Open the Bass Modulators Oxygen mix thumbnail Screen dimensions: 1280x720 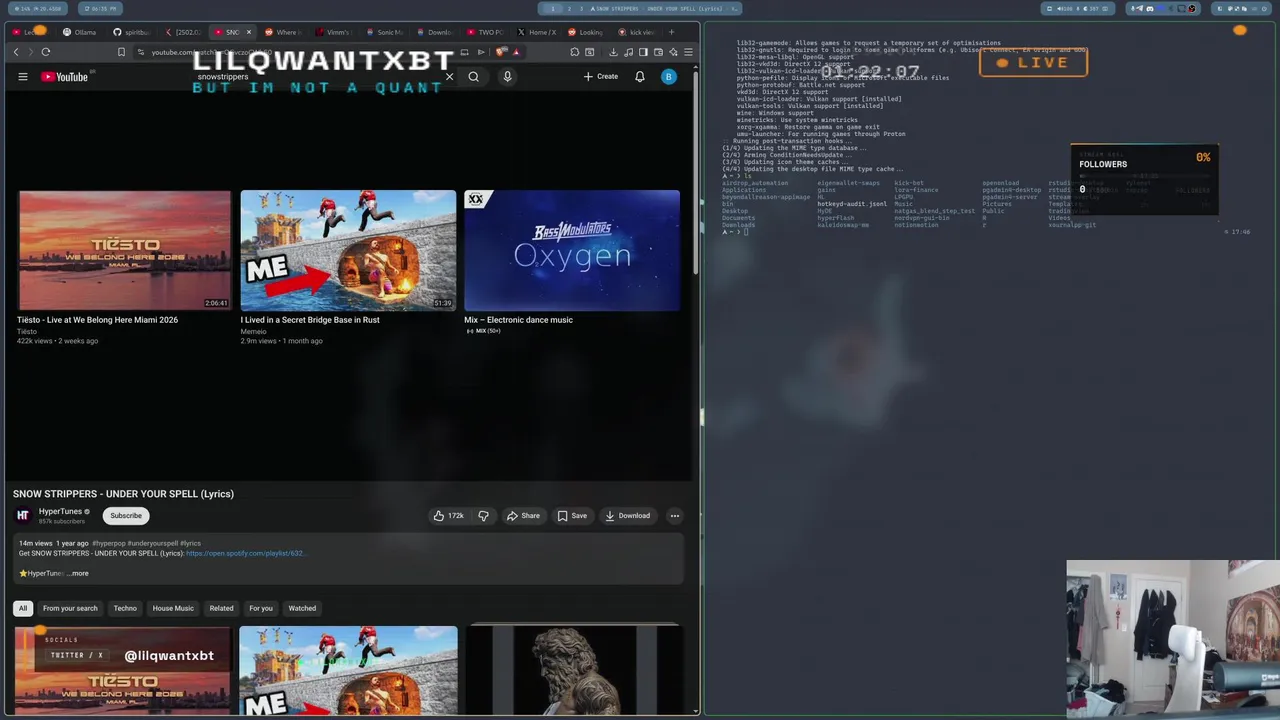[572, 250]
